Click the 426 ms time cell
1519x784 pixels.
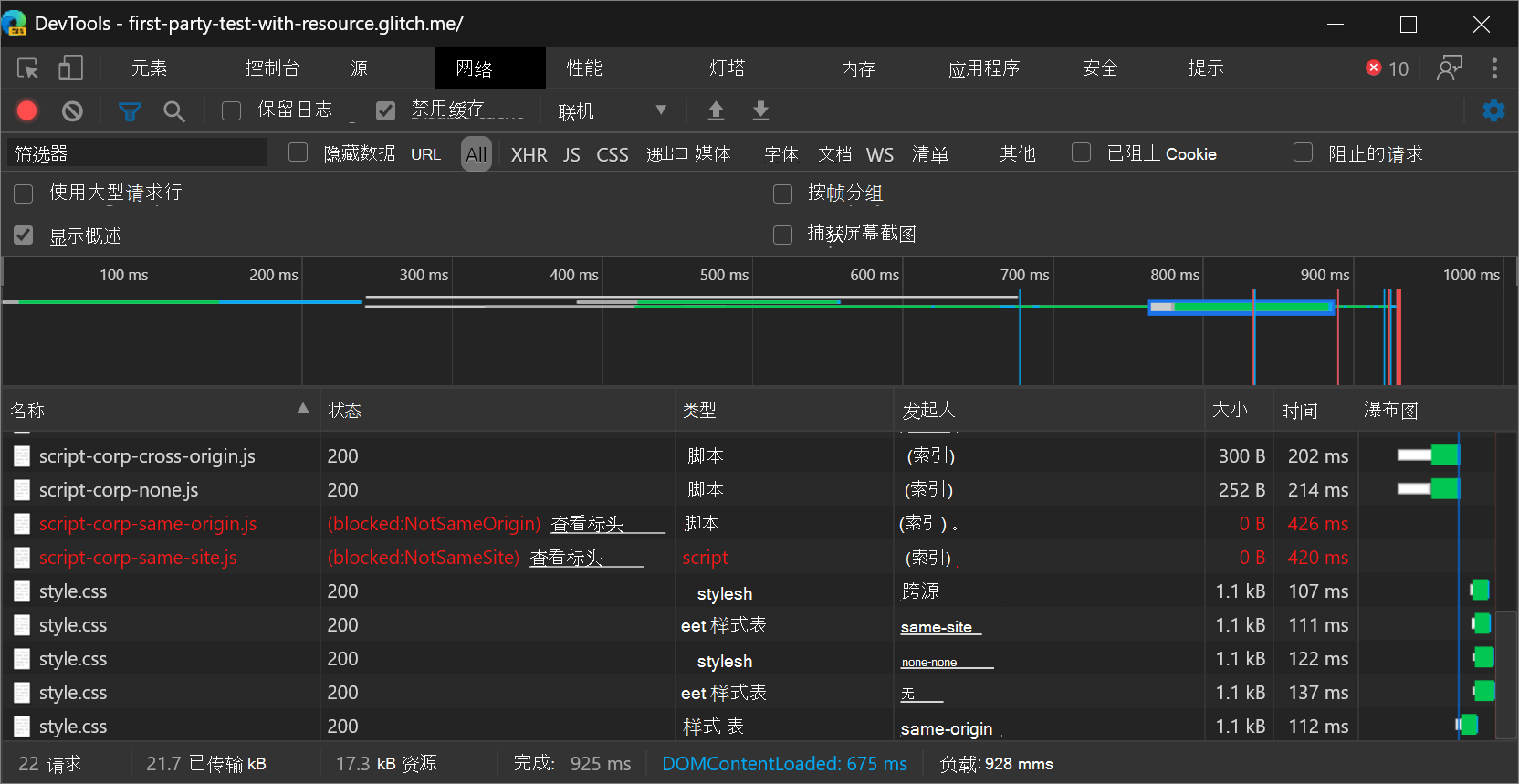click(x=1317, y=524)
